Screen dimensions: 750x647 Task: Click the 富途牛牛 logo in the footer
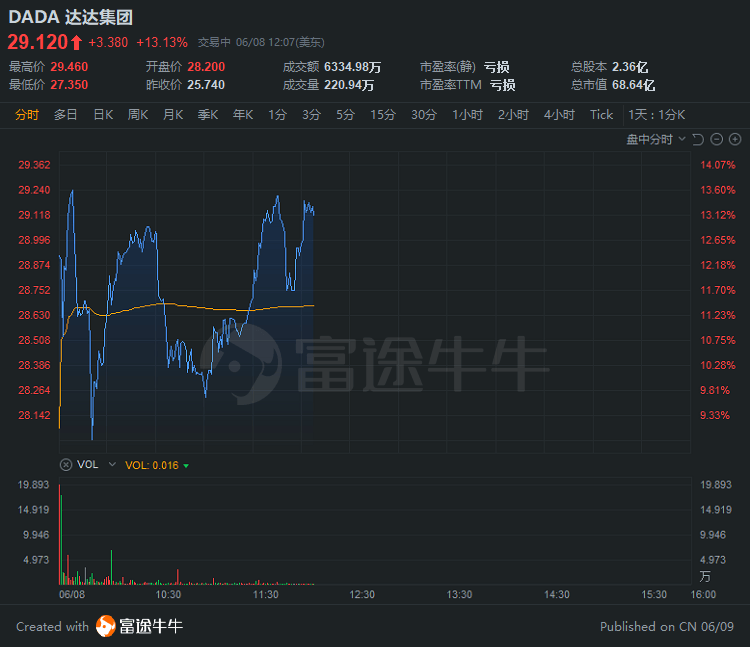[x=139, y=626]
